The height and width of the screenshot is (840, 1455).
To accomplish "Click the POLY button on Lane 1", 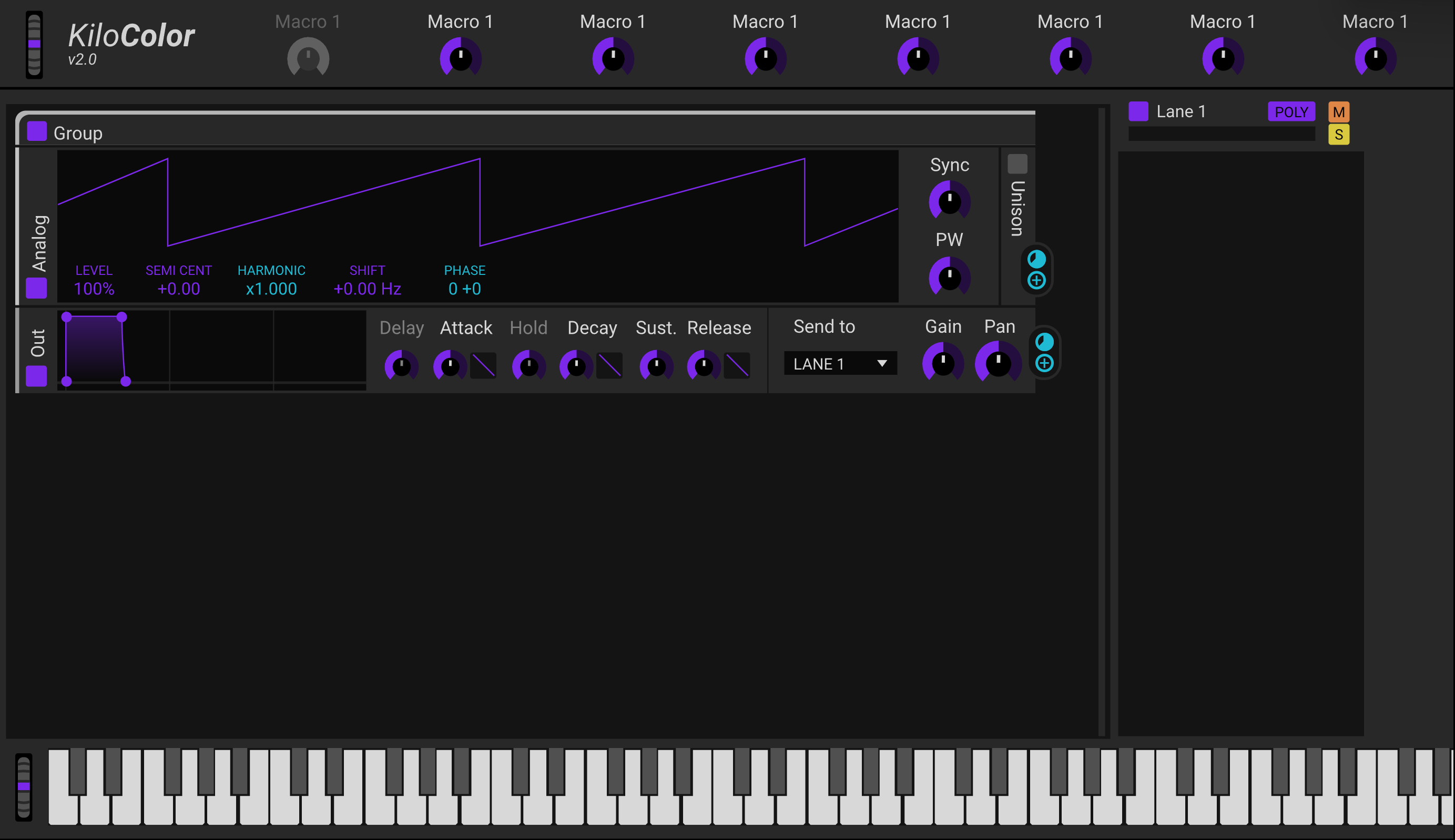I will pyautogui.click(x=1290, y=112).
